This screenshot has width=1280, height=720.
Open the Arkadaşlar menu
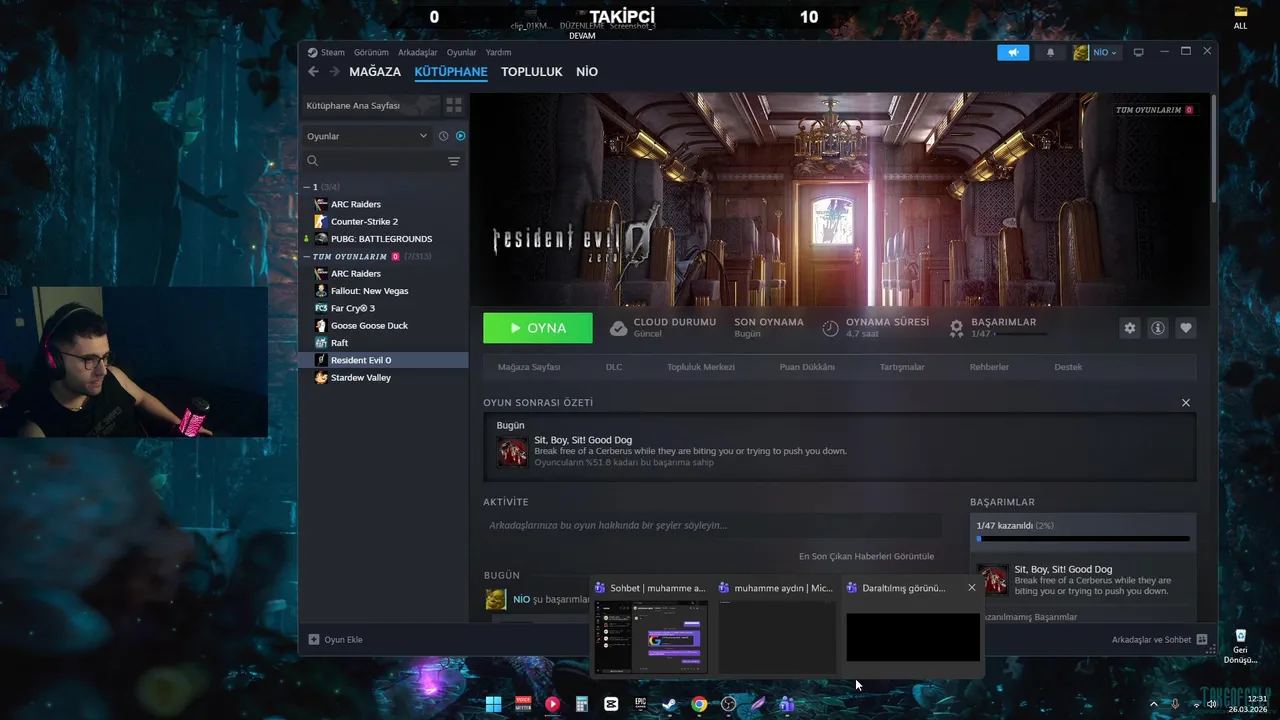click(418, 52)
